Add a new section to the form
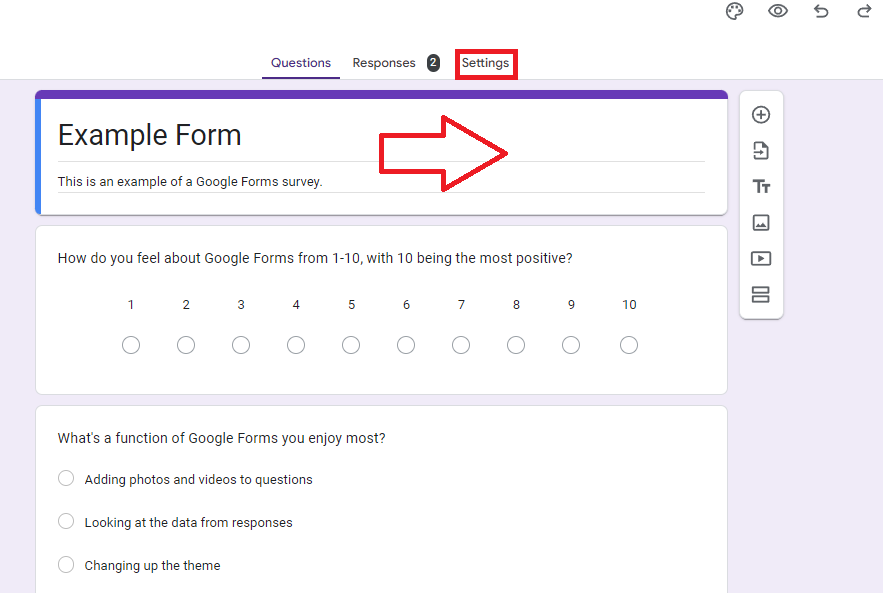 tap(761, 295)
